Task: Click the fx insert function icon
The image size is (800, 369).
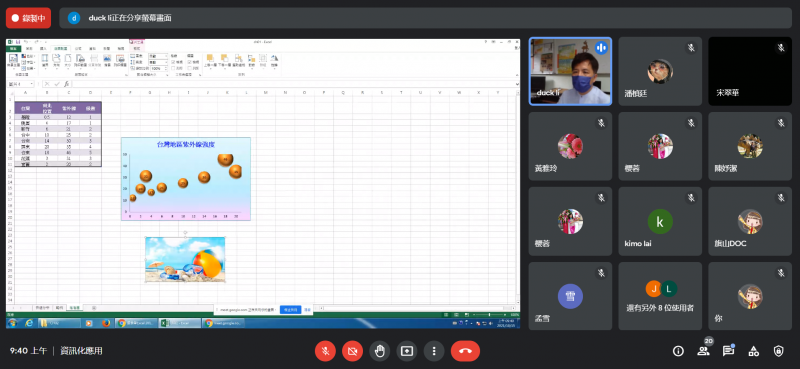Action: pos(66,84)
